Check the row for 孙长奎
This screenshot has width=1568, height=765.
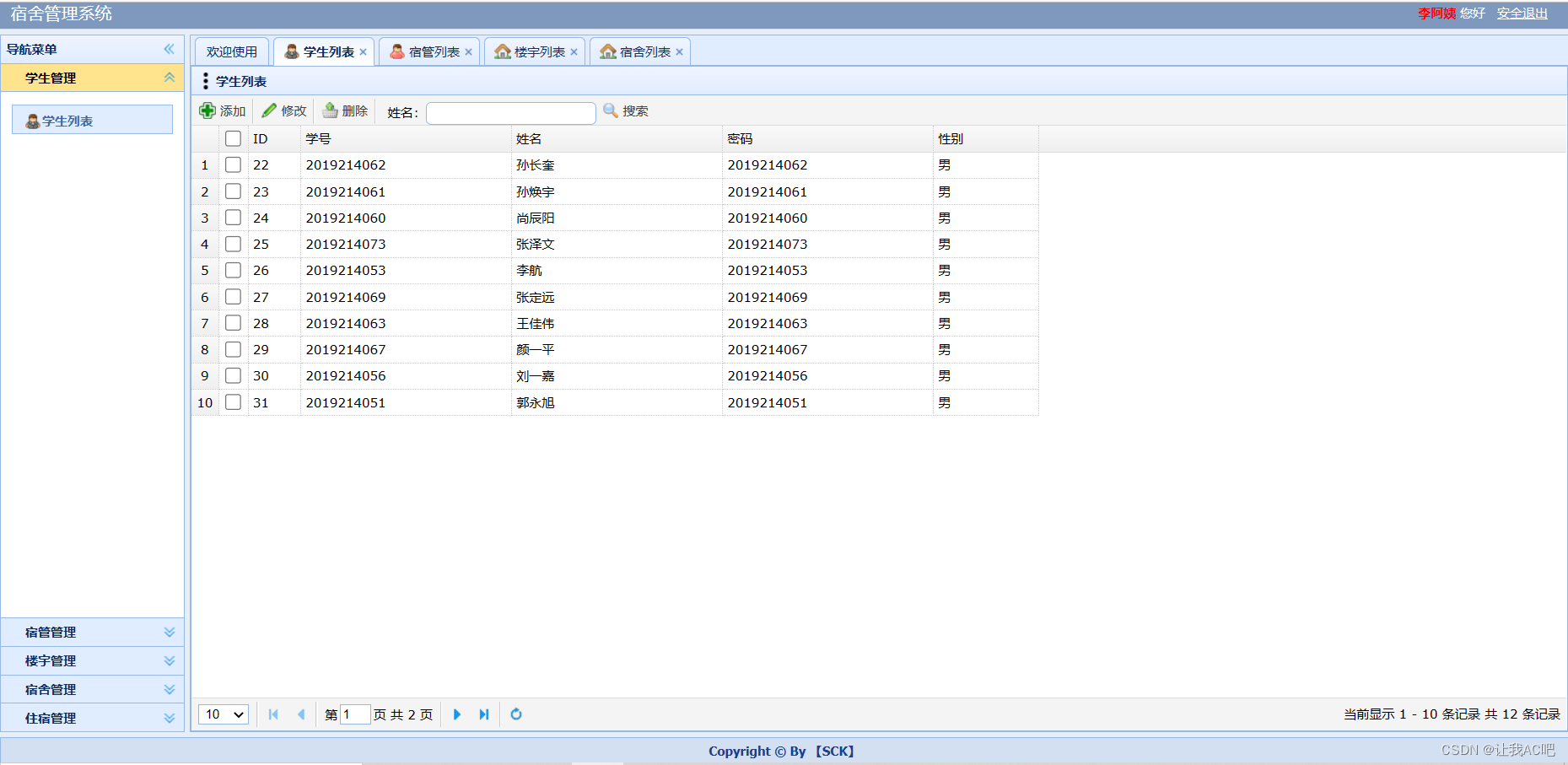pos(234,165)
